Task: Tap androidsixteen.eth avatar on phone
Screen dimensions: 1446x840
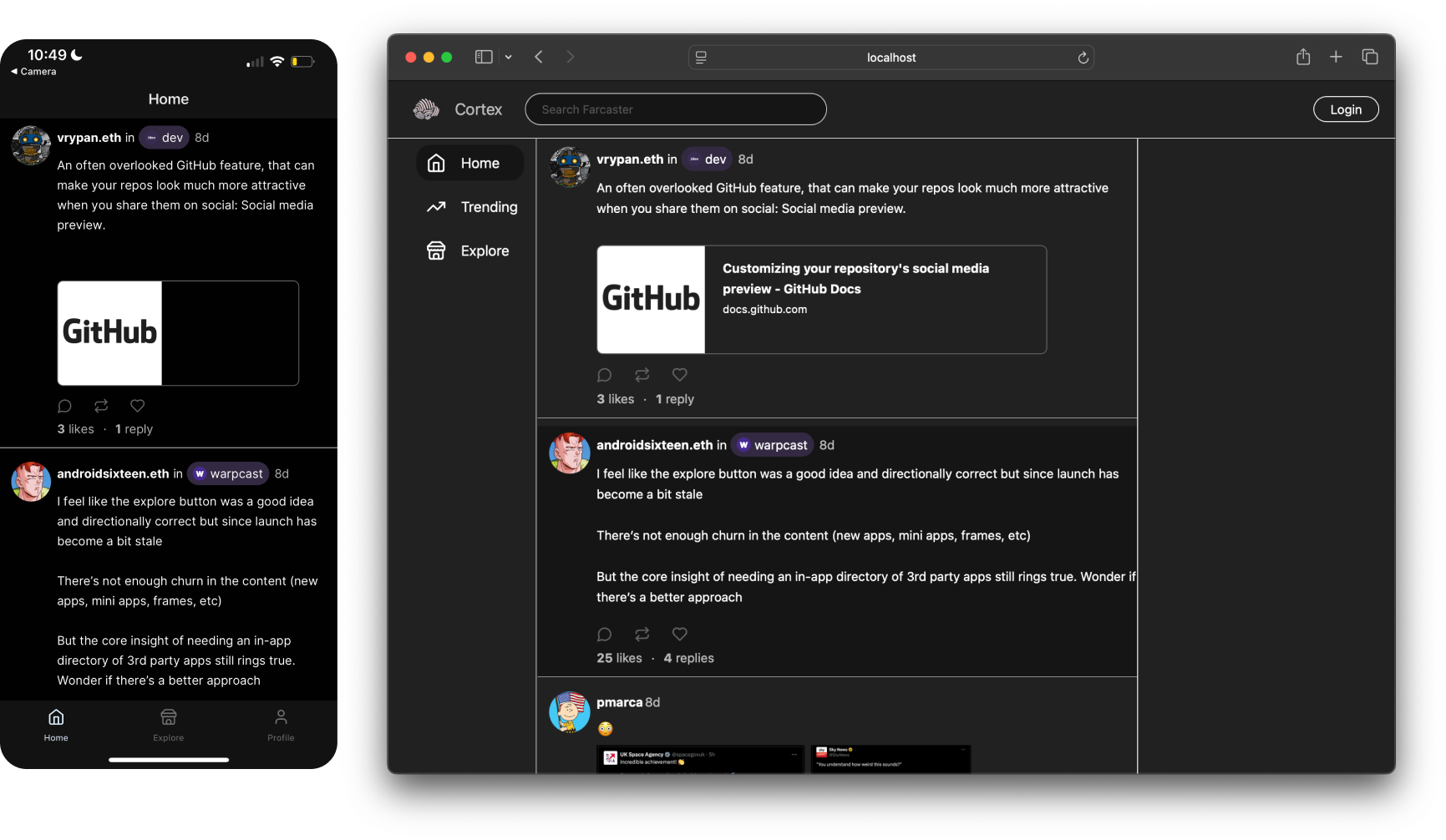Action: (31, 482)
